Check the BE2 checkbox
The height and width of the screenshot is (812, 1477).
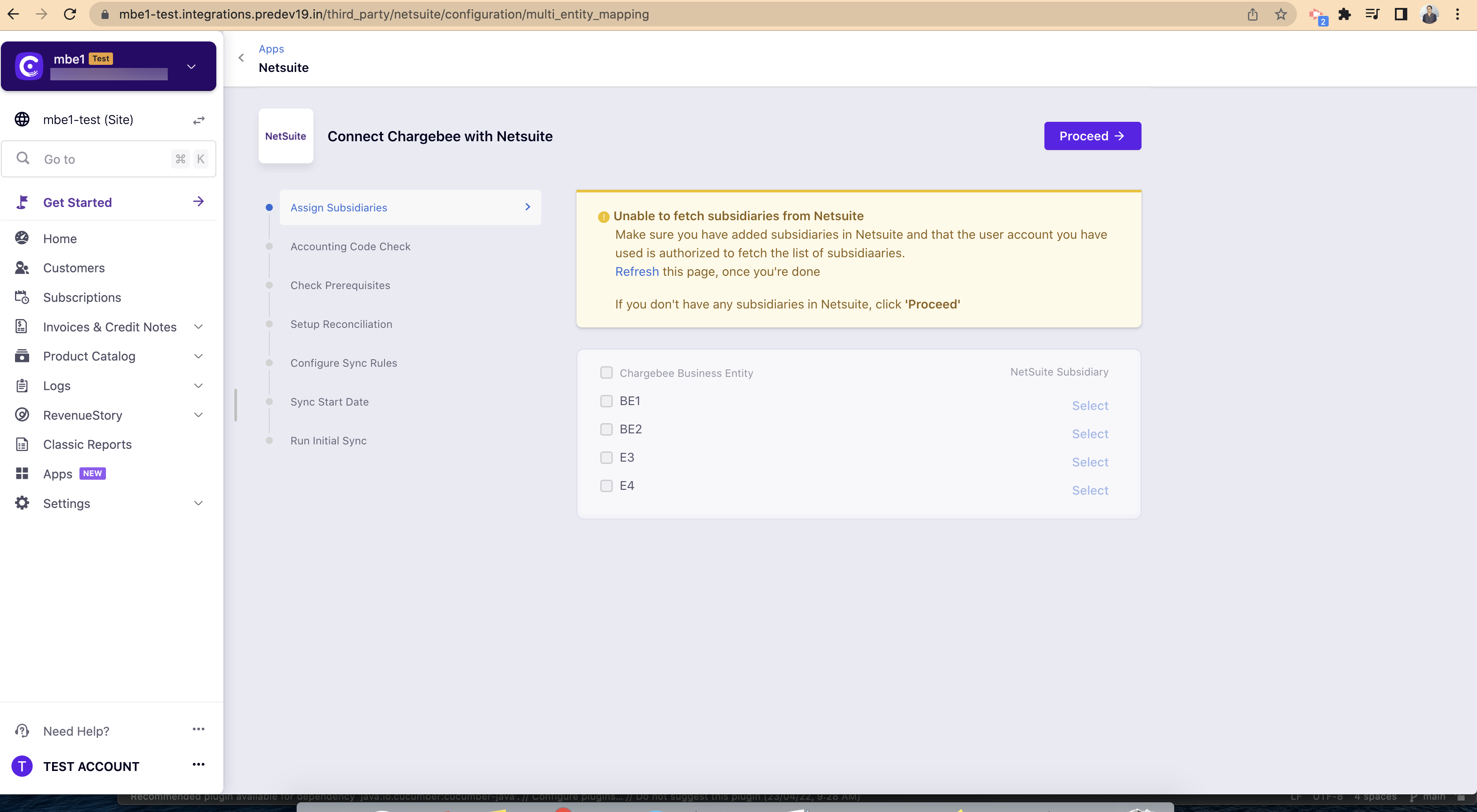(x=606, y=429)
